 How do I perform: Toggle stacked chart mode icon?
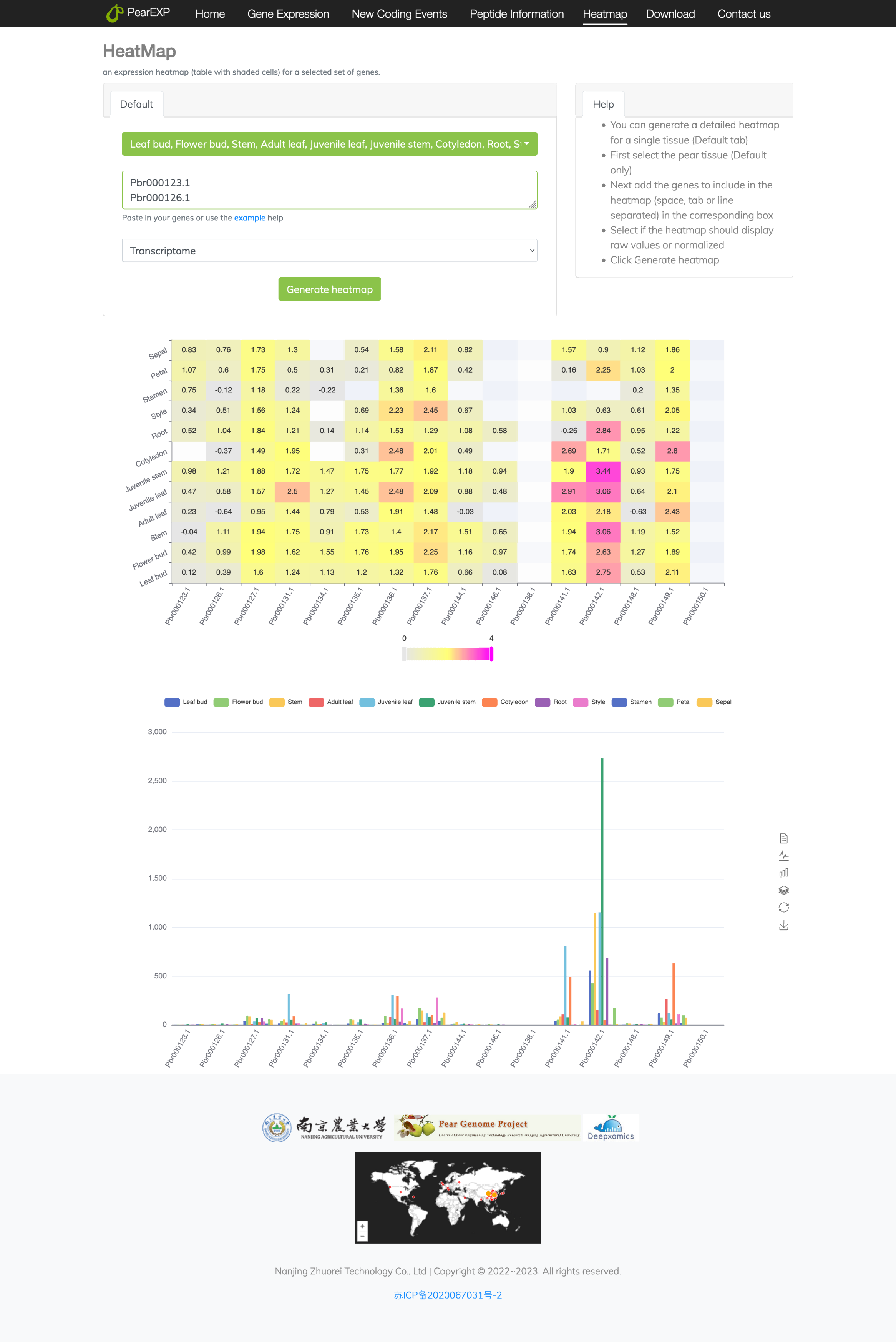coord(783,890)
